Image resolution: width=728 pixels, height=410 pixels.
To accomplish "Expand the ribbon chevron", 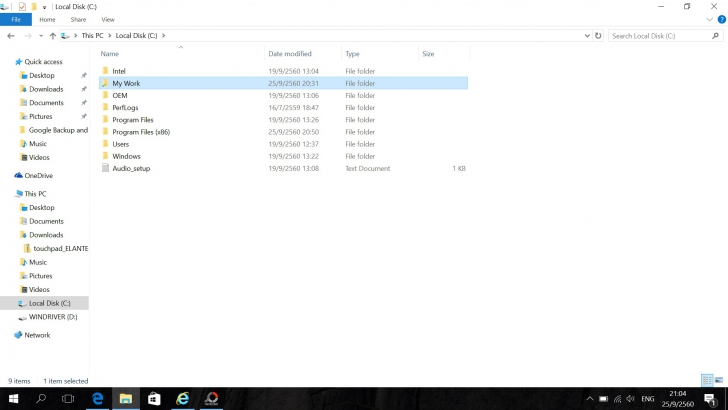I will click(x=709, y=20).
